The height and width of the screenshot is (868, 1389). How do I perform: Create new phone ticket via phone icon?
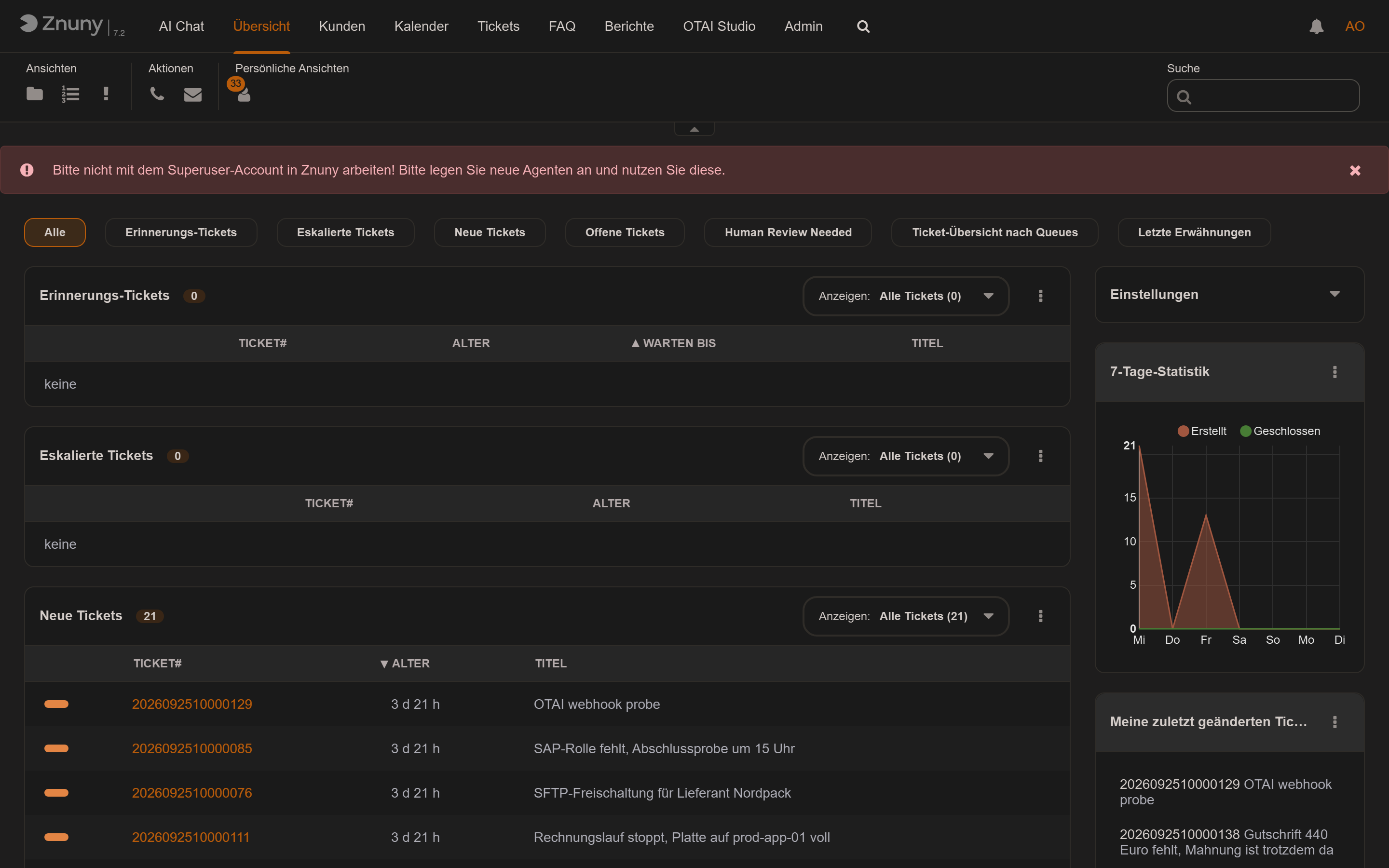(157, 94)
